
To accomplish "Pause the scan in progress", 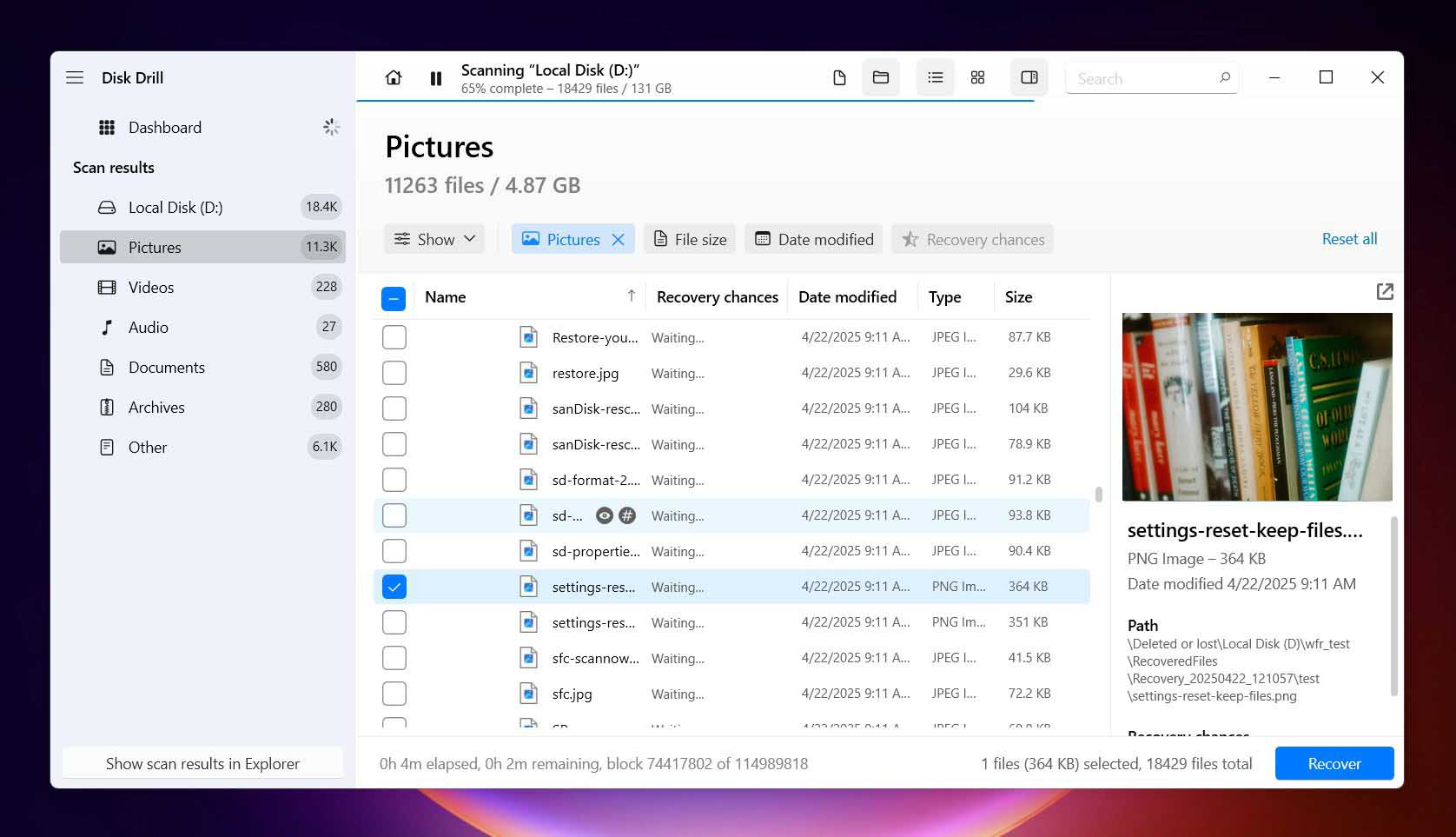I will [x=436, y=78].
